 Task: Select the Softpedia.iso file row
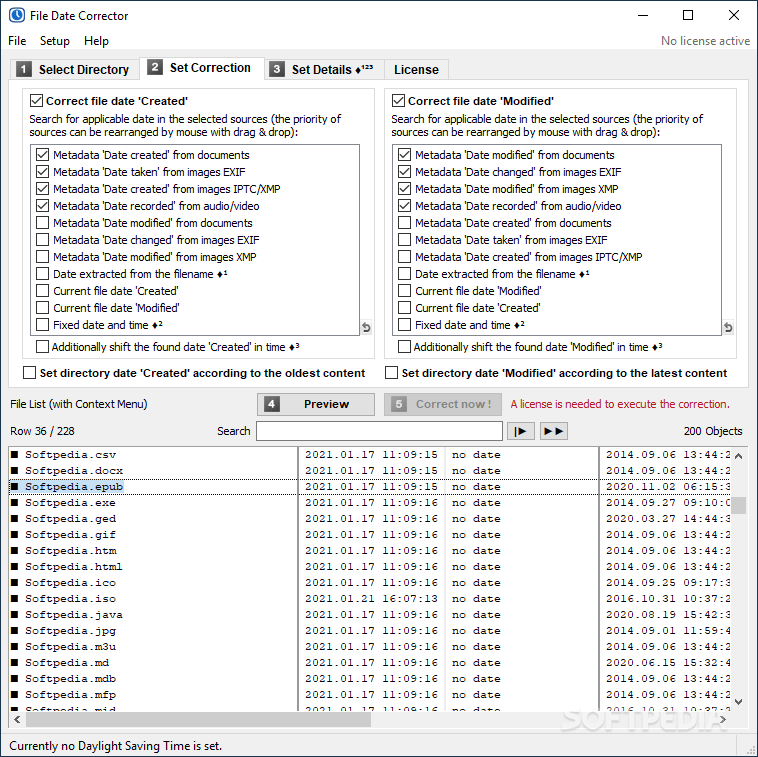[x=370, y=598]
